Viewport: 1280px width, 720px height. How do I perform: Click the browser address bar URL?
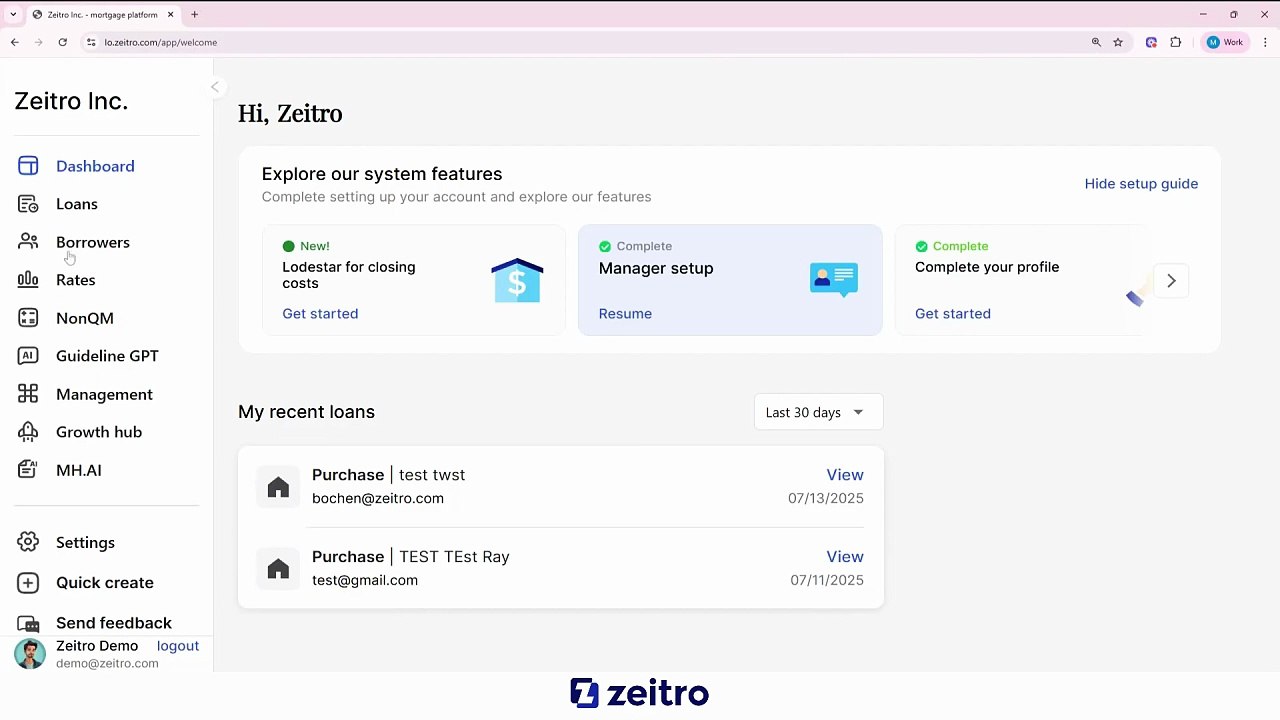(160, 42)
